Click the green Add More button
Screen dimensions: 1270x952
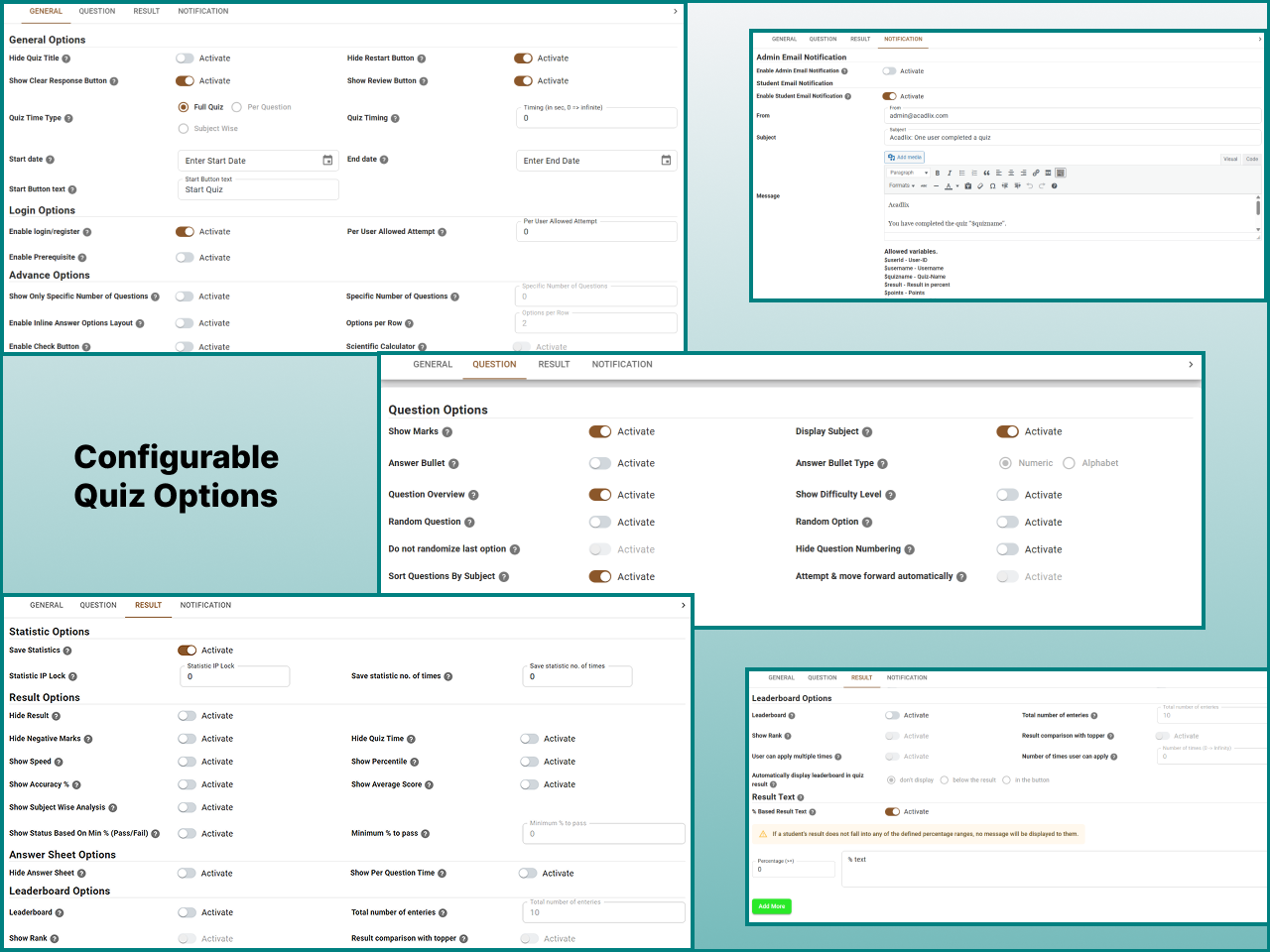pyautogui.click(x=771, y=905)
